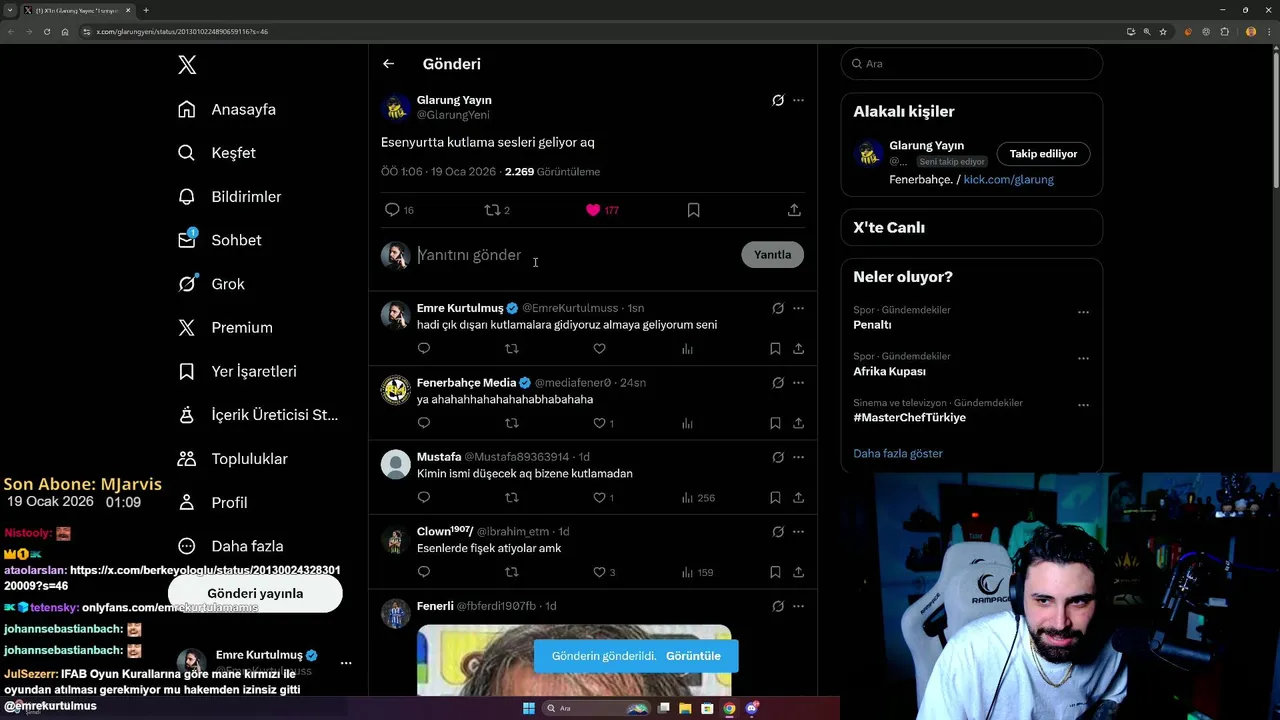Bookmark the main Glarung post
The image size is (1280, 720).
click(693, 210)
